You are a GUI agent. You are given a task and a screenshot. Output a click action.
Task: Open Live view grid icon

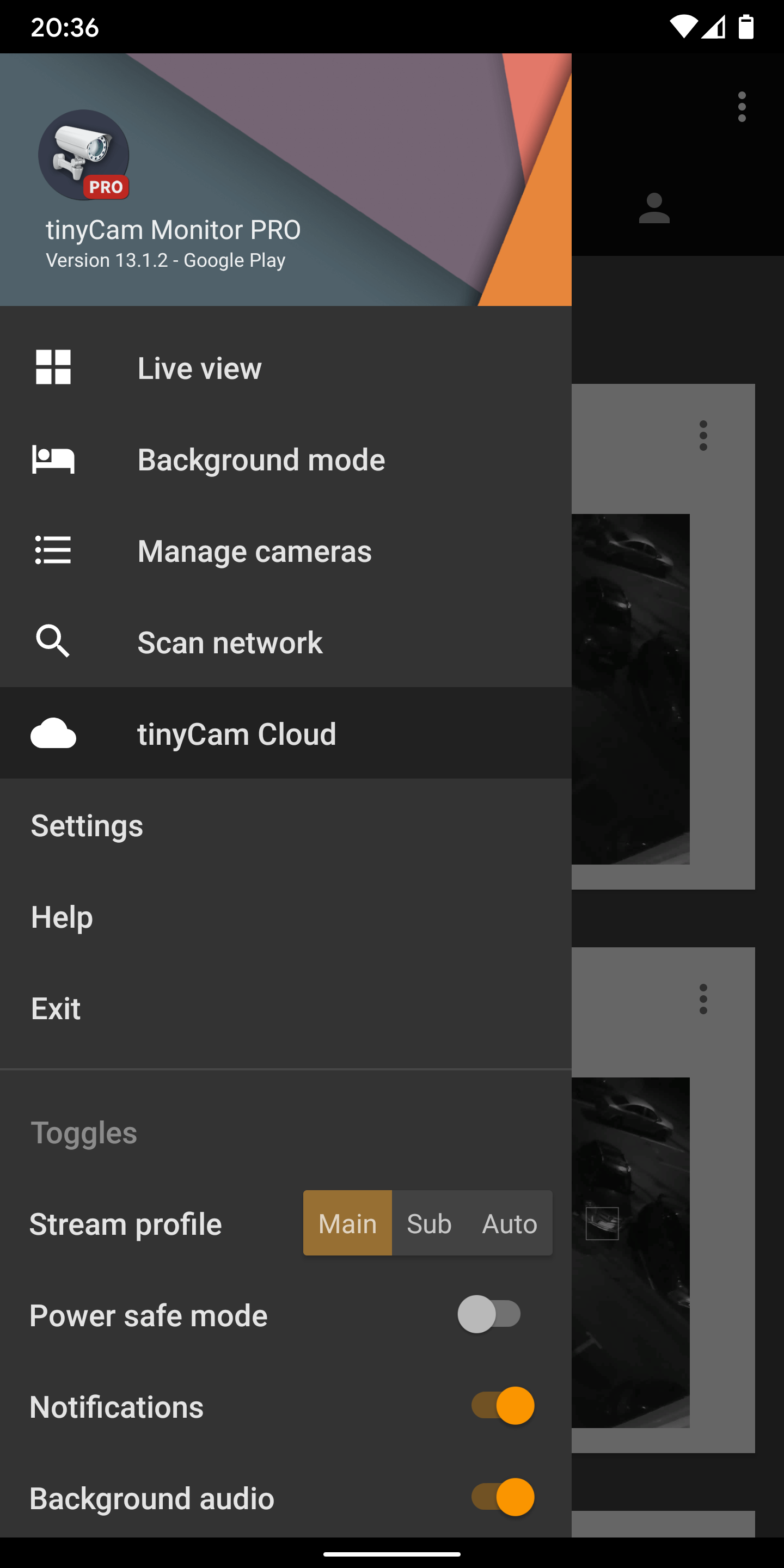click(x=53, y=367)
